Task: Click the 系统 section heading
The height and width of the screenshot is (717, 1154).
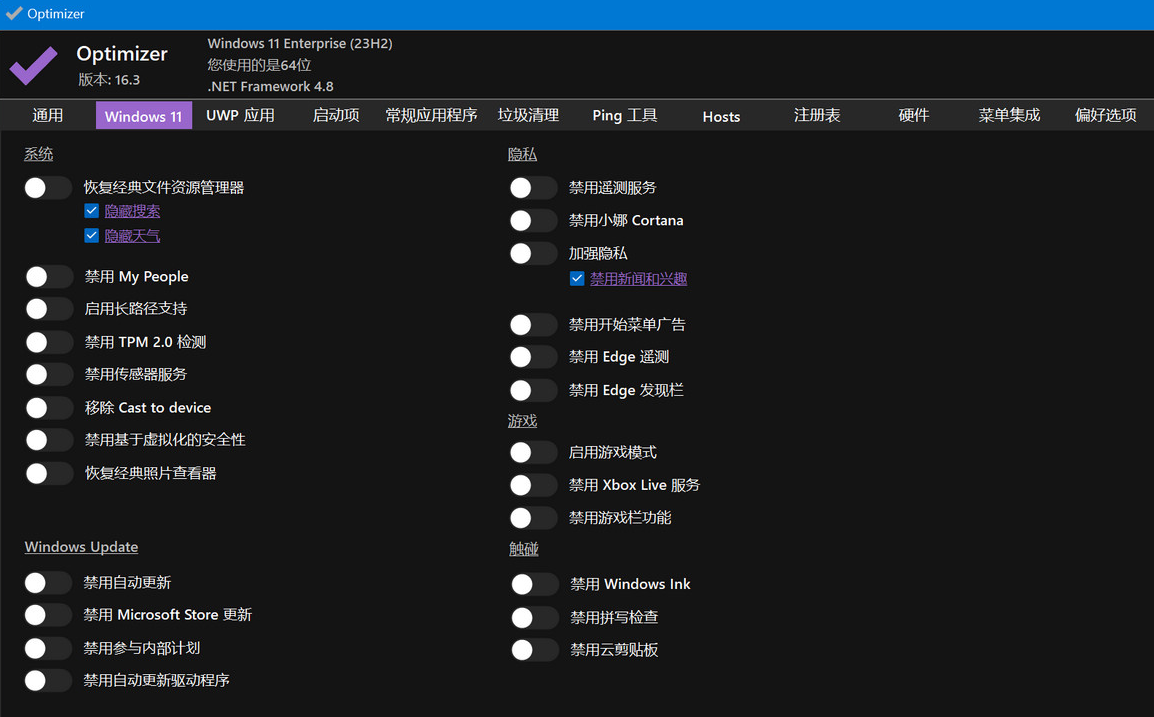Action: pos(38,155)
